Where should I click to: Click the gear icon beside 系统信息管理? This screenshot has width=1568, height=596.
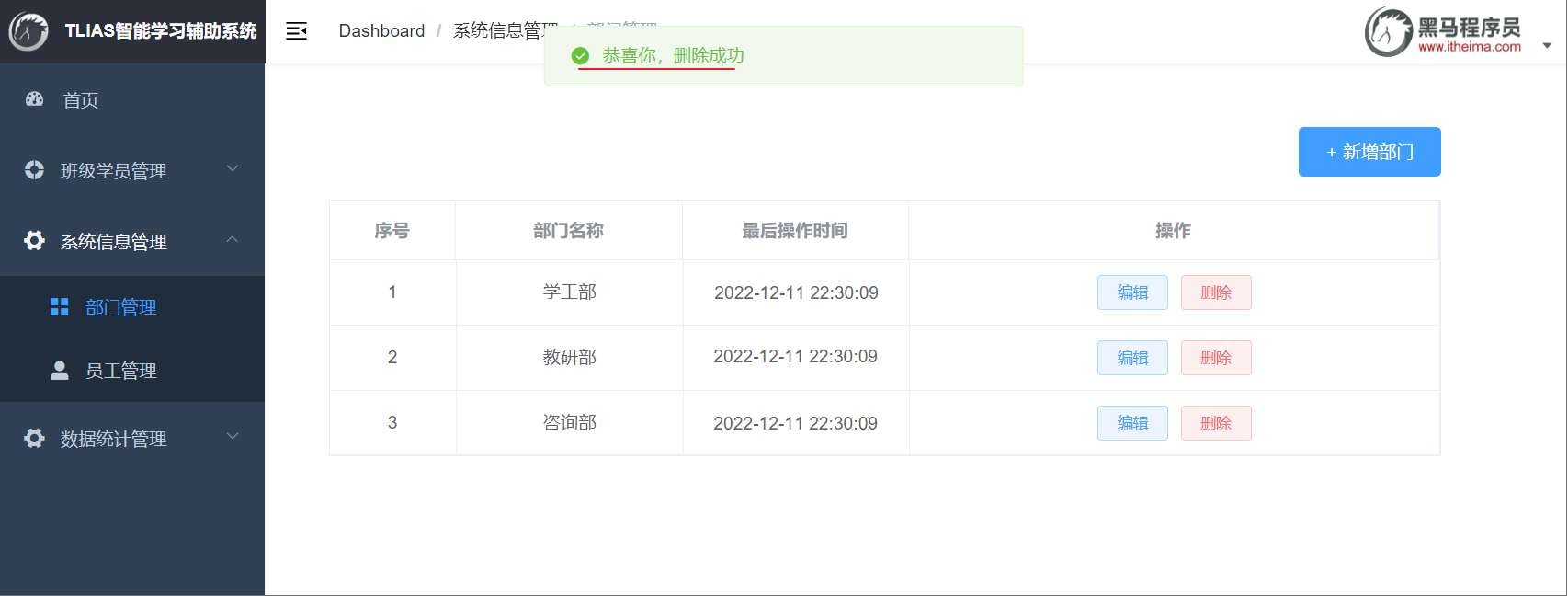point(35,241)
